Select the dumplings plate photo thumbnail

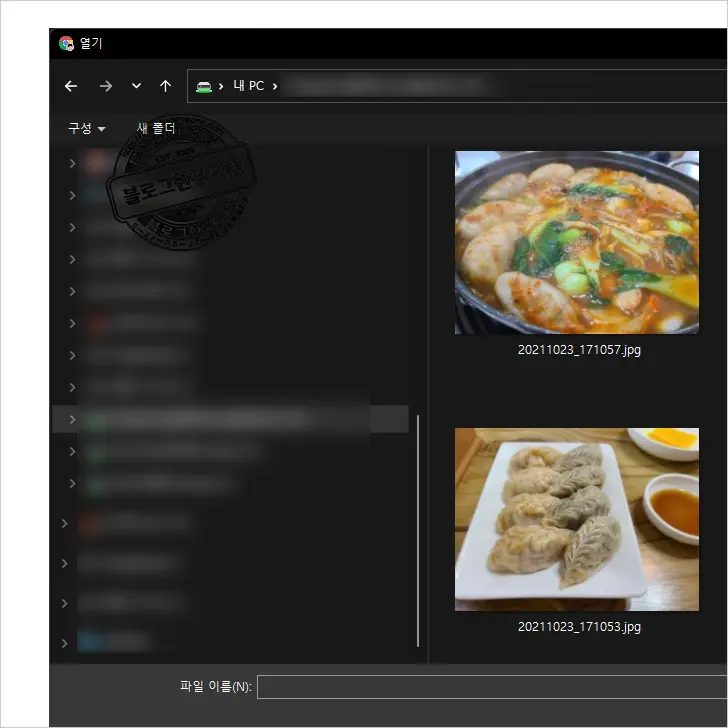(x=576, y=519)
